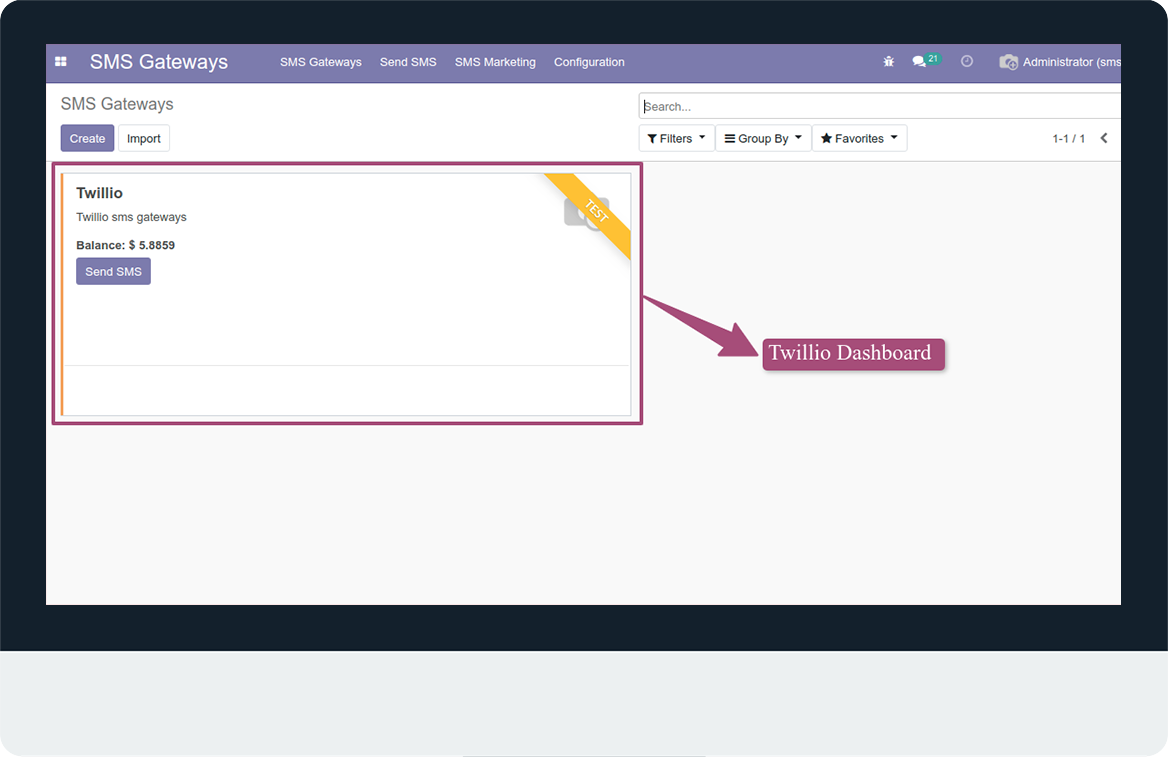Click the Twillio card title

click(x=99, y=193)
